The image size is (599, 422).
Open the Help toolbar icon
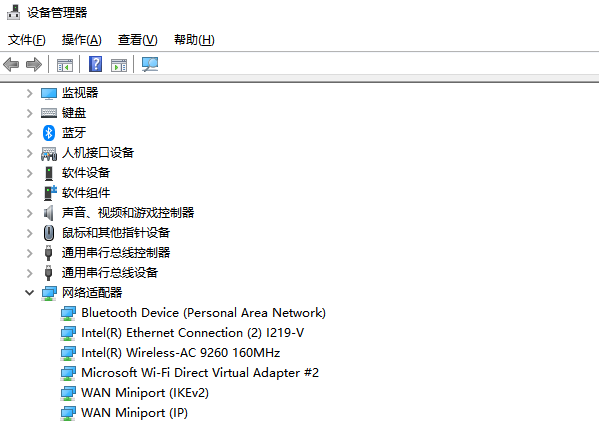point(96,64)
